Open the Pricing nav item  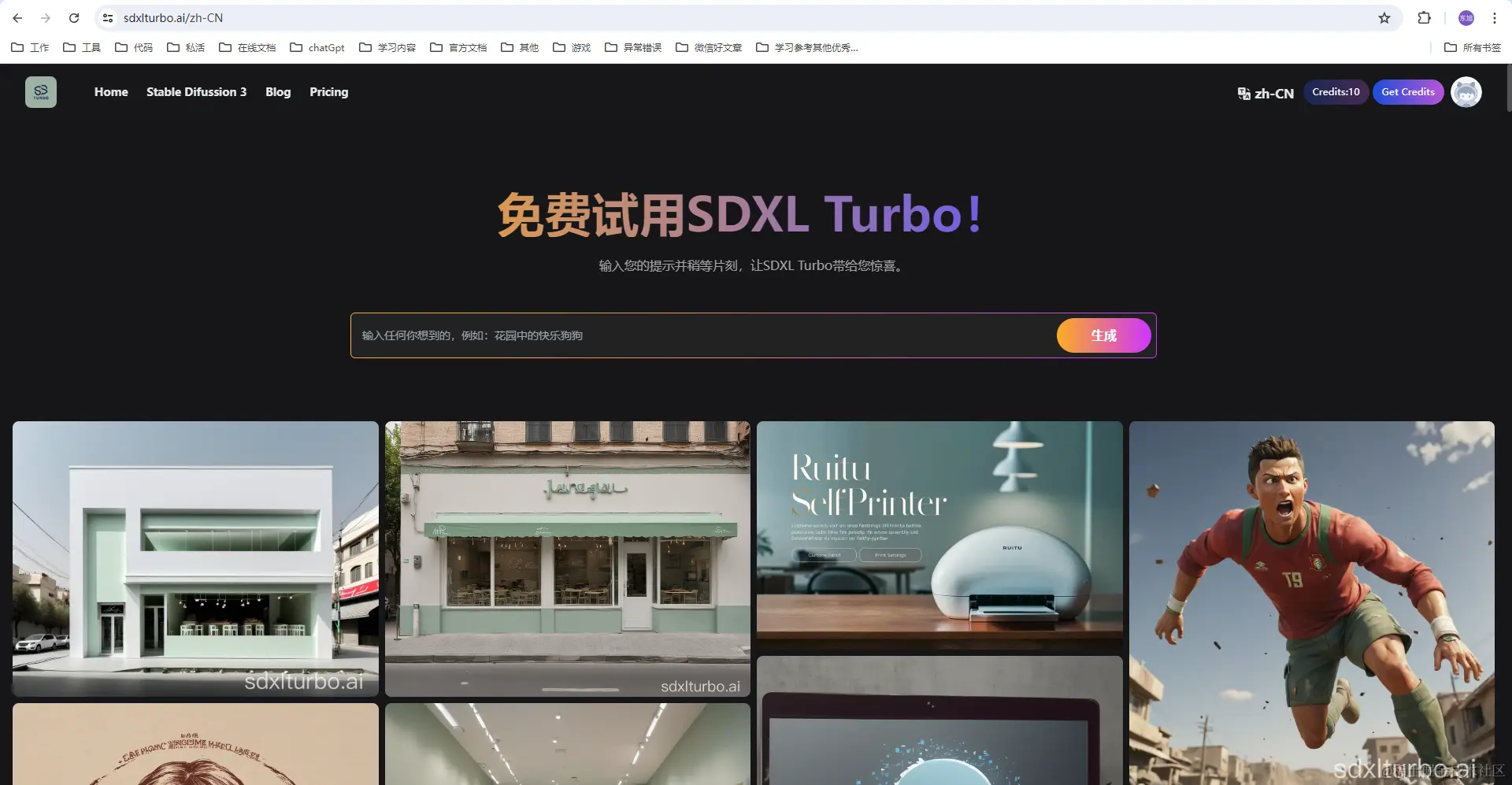coord(328,92)
